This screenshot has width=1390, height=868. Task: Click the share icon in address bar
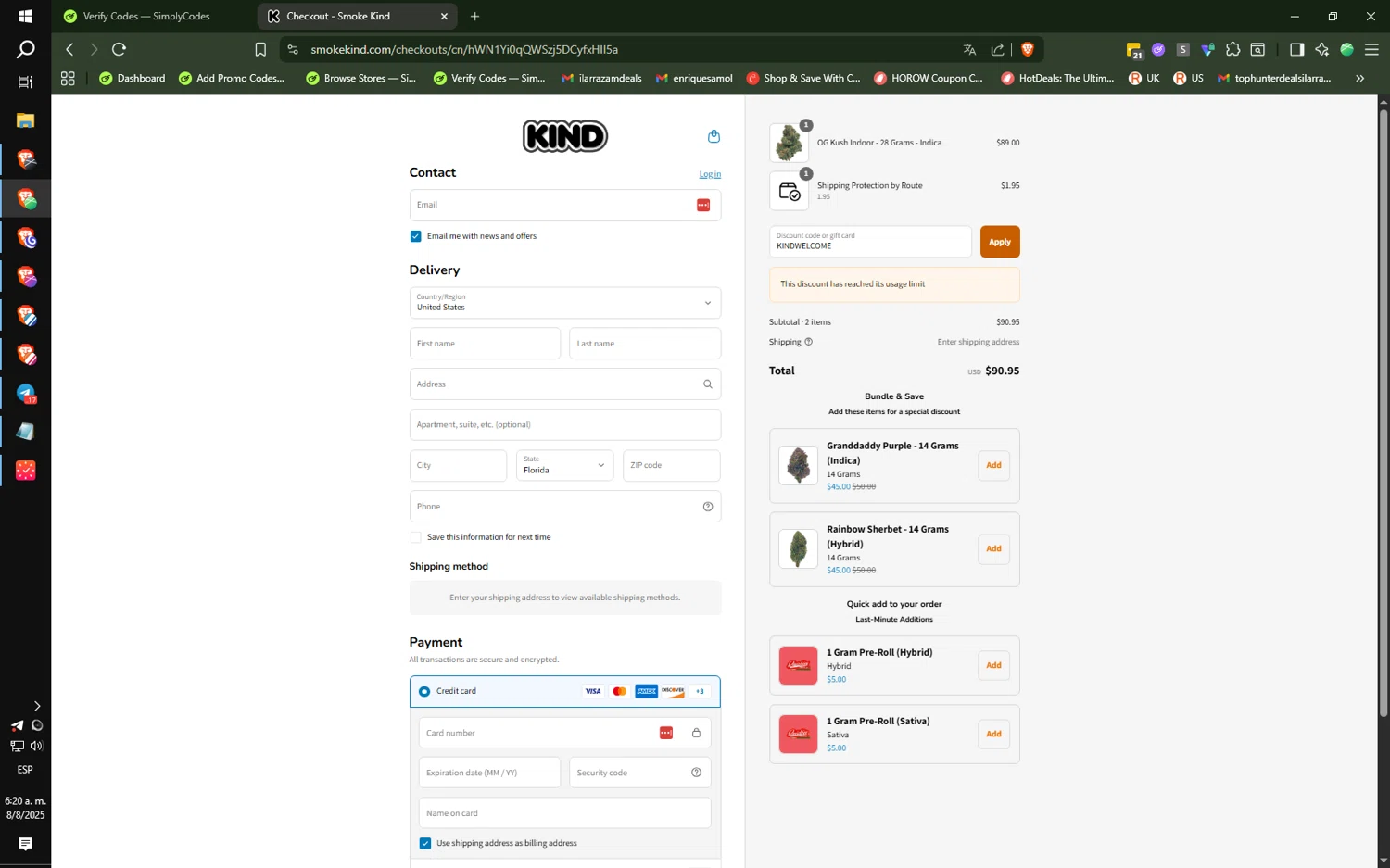(997, 49)
